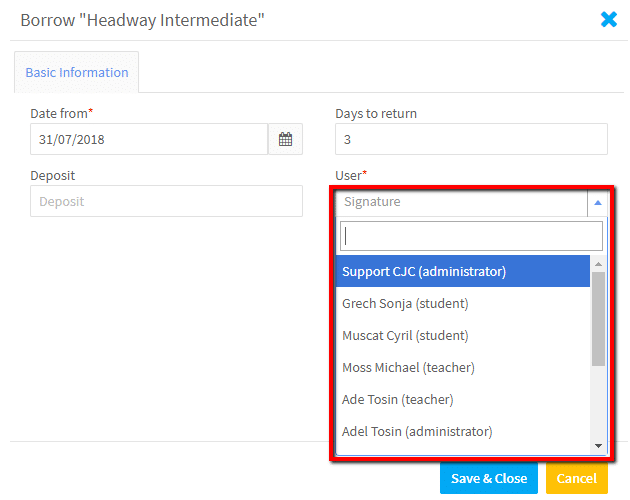Collapse the User dropdown arrow

pyautogui.click(x=597, y=203)
